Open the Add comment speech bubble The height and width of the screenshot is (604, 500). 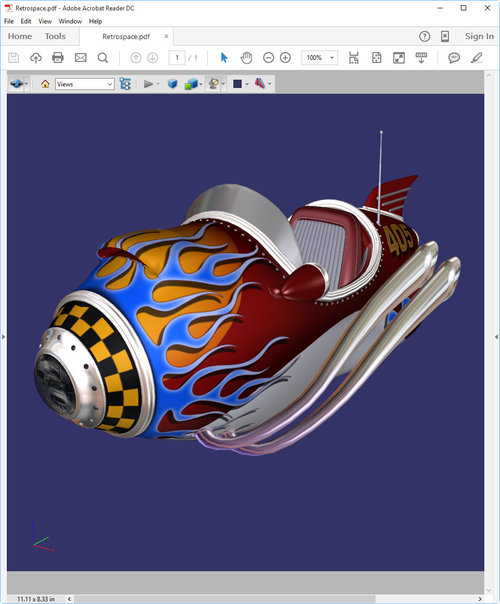pos(454,58)
